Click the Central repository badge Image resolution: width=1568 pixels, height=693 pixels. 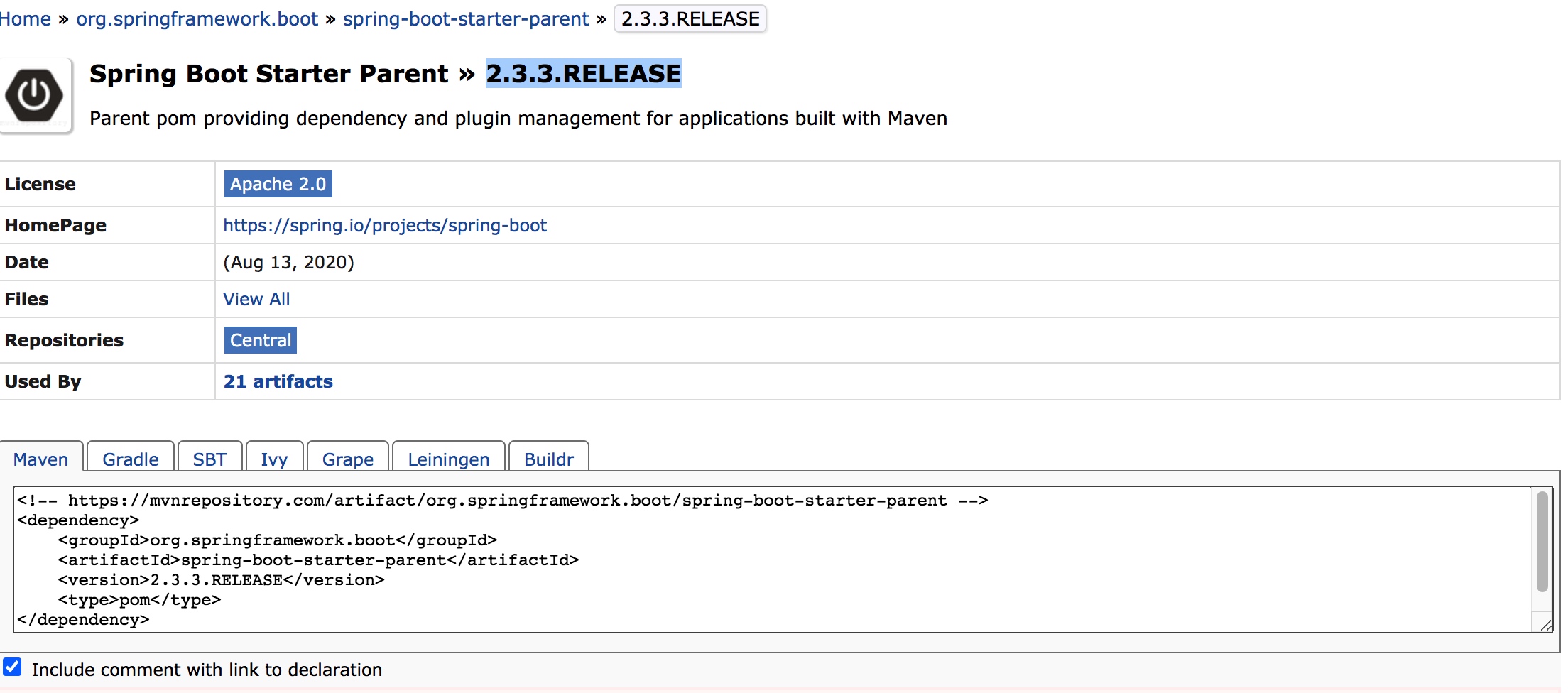click(261, 340)
